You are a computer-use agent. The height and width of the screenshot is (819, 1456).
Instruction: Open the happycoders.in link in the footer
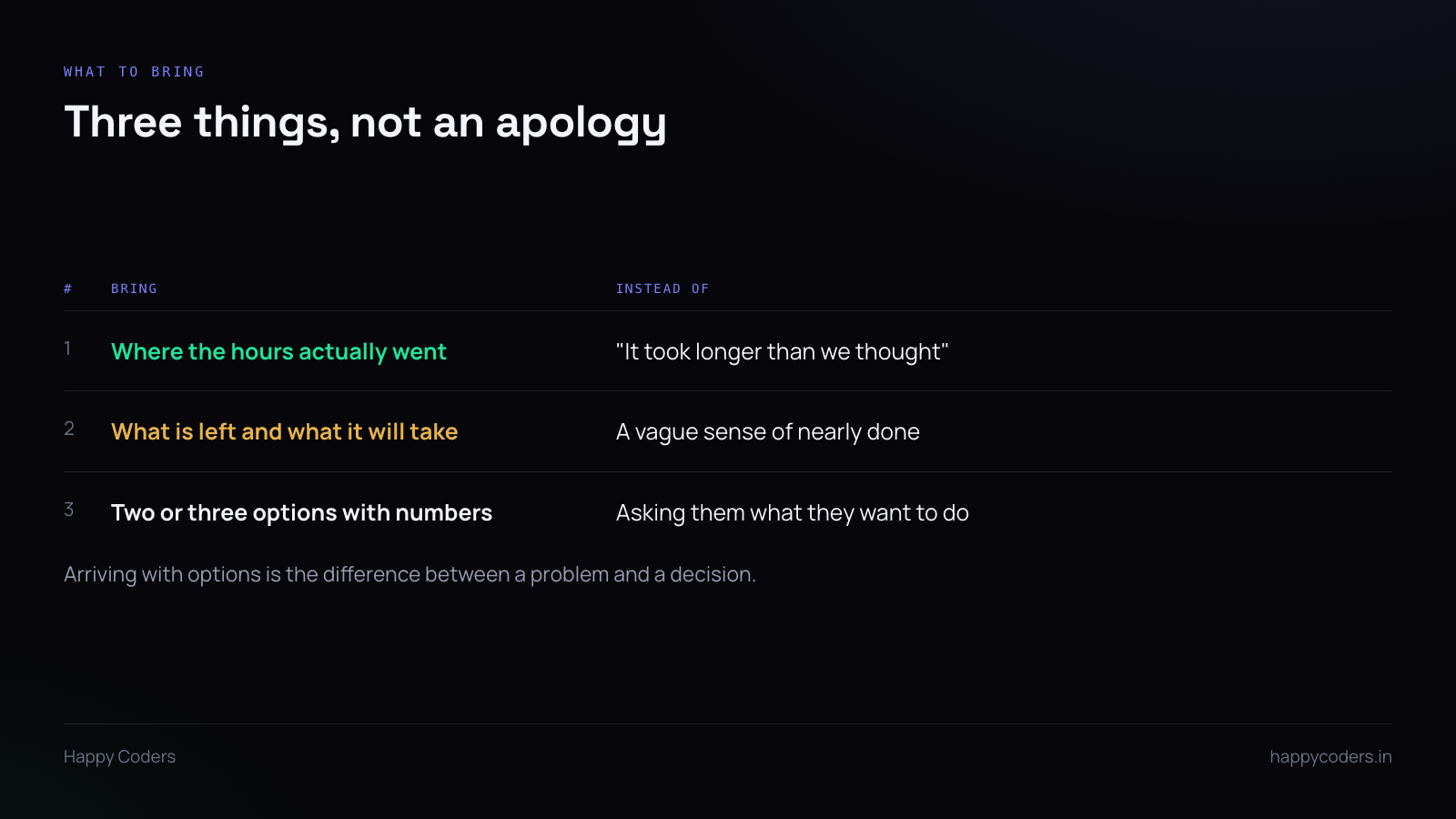1330,757
